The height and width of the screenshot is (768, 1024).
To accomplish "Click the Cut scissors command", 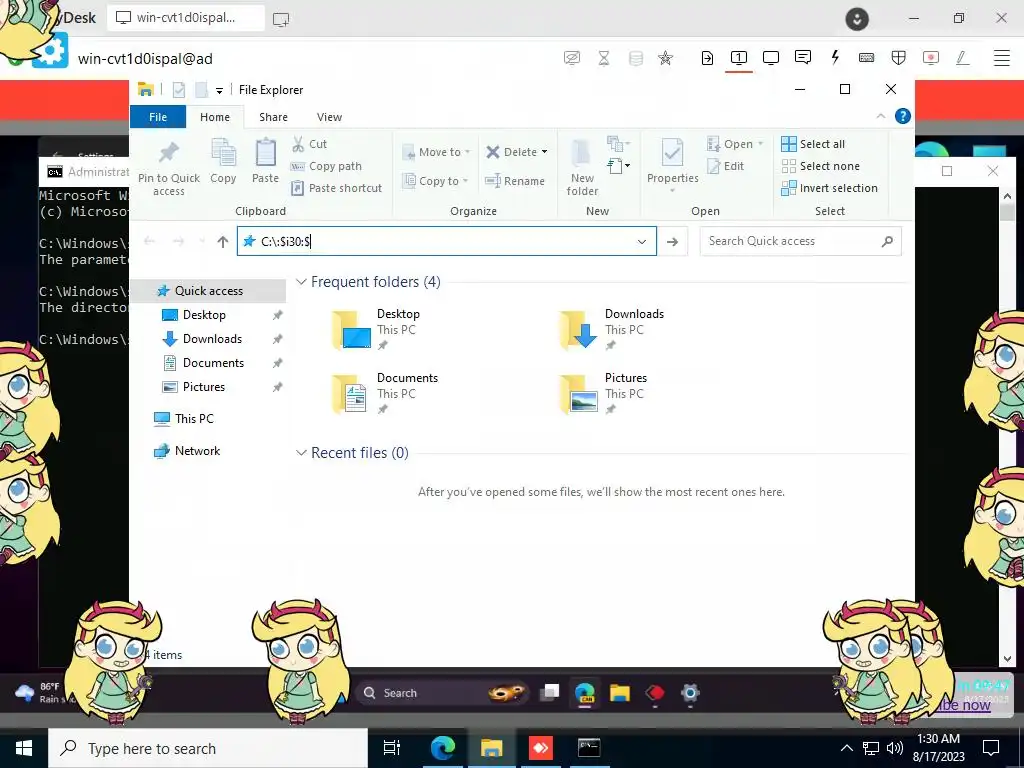I will point(310,144).
